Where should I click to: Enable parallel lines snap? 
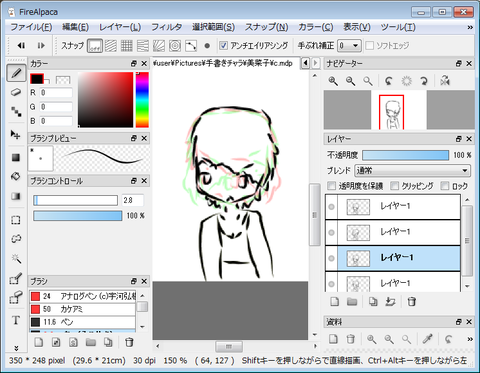click(x=111, y=46)
